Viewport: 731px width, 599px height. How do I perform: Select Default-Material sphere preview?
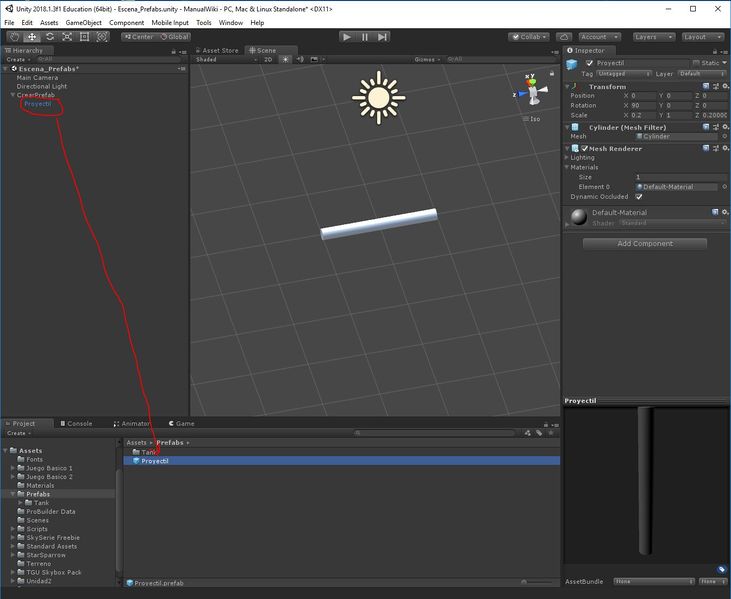tap(579, 217)
